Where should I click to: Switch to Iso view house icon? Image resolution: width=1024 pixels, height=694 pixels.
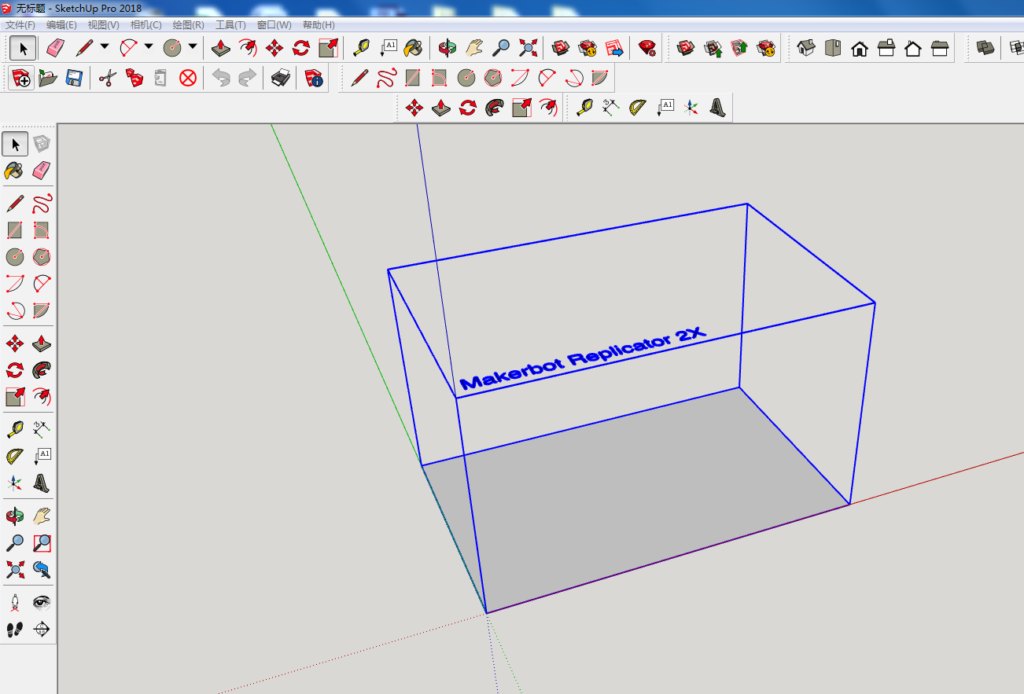coord(806,48)
